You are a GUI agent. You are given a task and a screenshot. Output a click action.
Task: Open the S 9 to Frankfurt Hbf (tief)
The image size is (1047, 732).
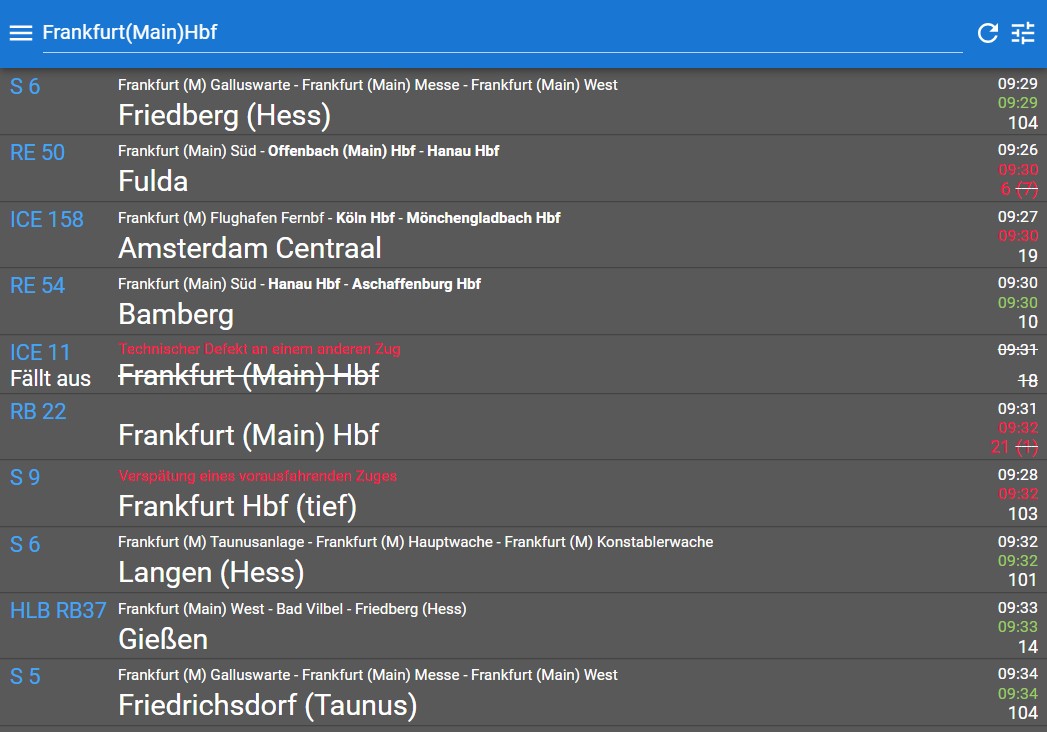(524, 493)
